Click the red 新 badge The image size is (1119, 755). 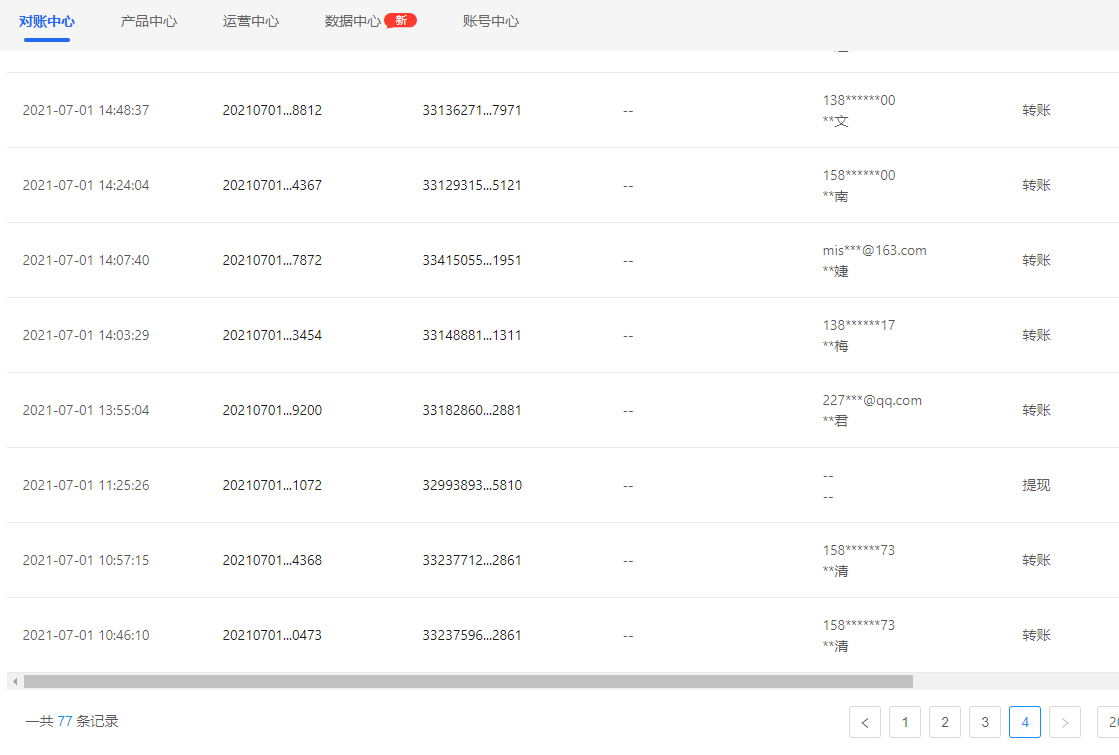pos(400,21)
